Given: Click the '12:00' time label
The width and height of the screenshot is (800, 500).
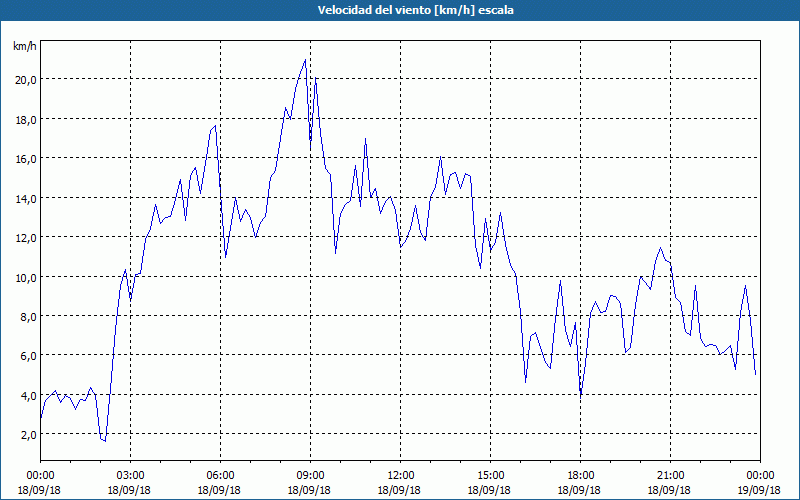Looking at the screenshot, I should pos(399,476).
